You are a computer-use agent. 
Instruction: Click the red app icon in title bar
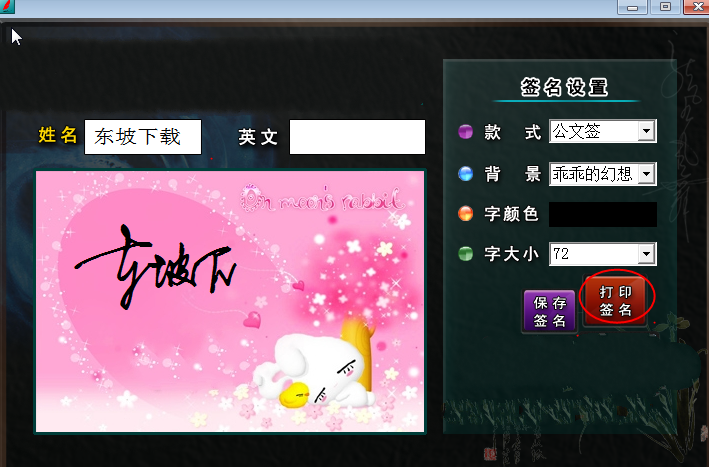coord(7,6)
